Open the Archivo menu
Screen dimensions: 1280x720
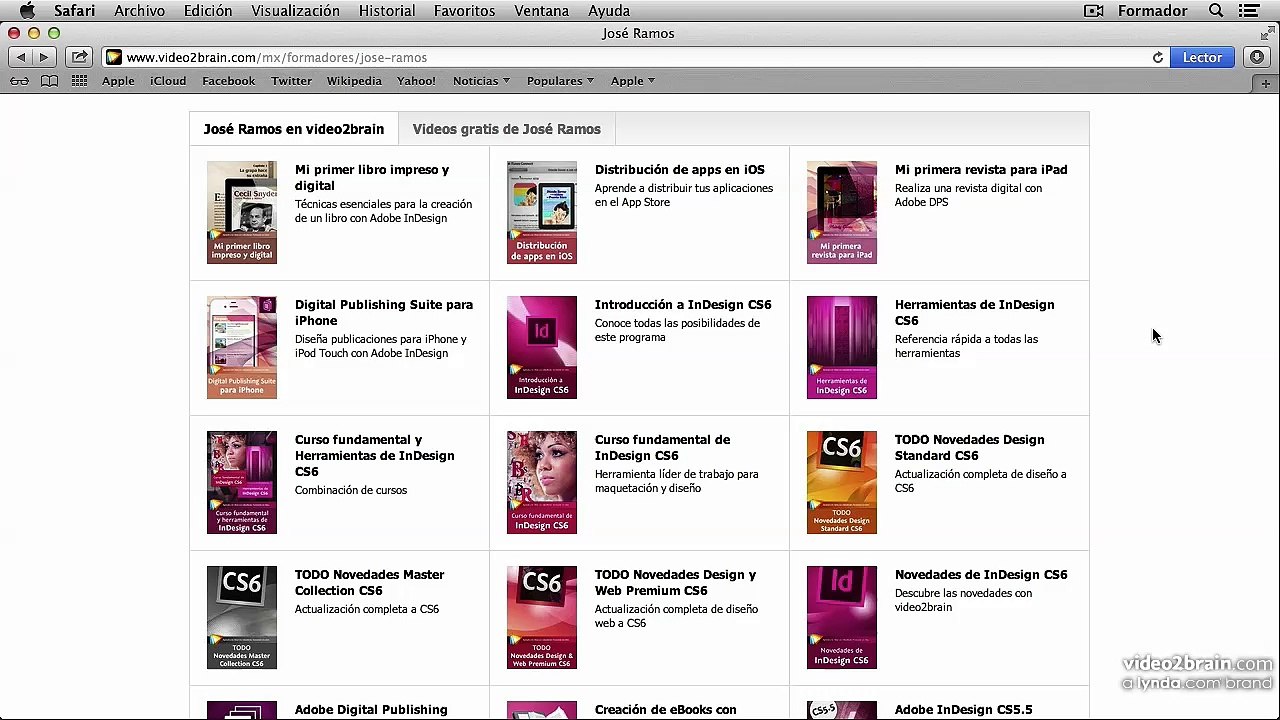pos(139,11)
